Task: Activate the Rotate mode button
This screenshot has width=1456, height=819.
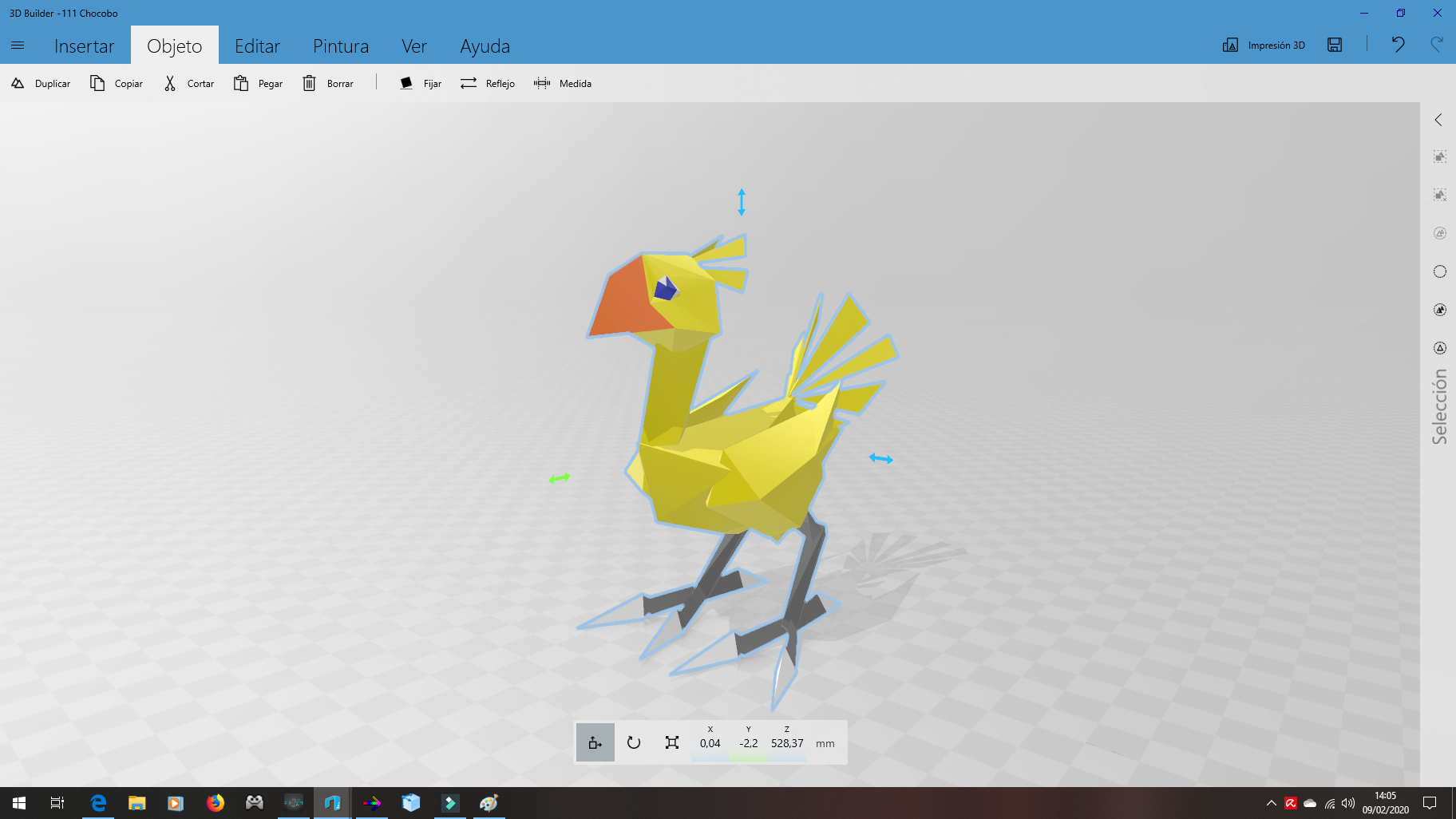Action: pyautogui.click(x=634, y=742)
